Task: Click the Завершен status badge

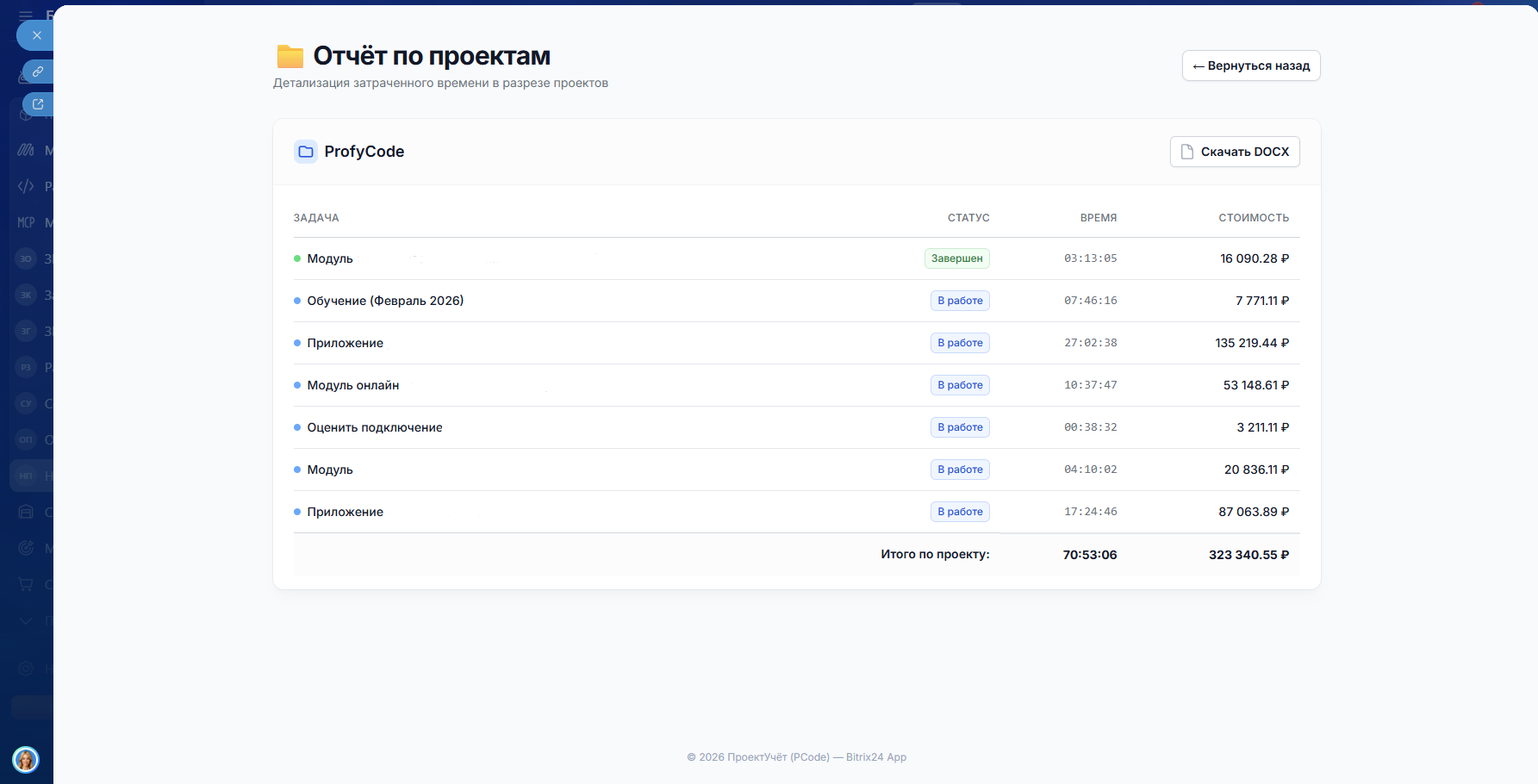Action: coord(957,258)
